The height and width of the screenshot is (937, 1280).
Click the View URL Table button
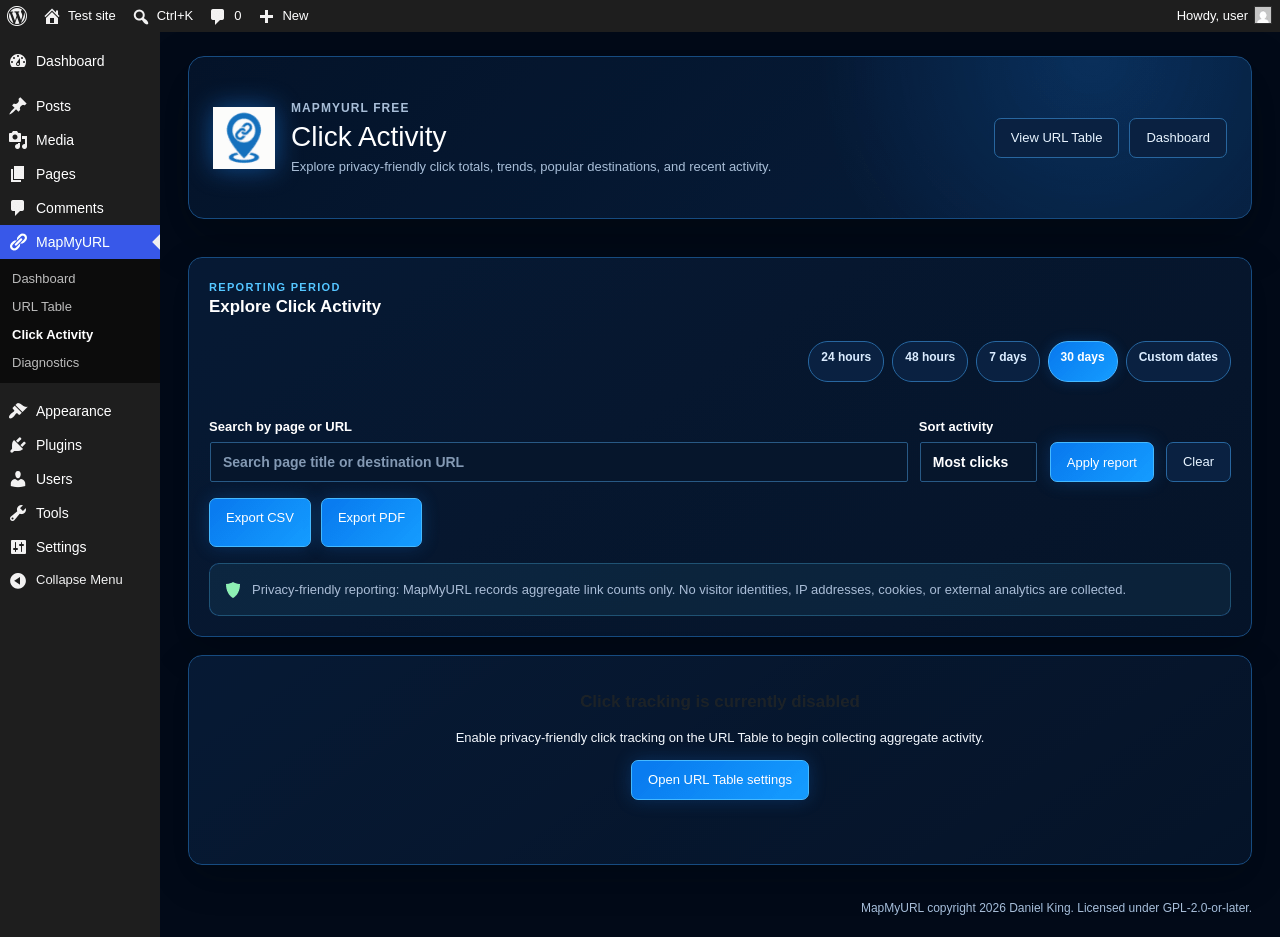(x=1056, y=138)
